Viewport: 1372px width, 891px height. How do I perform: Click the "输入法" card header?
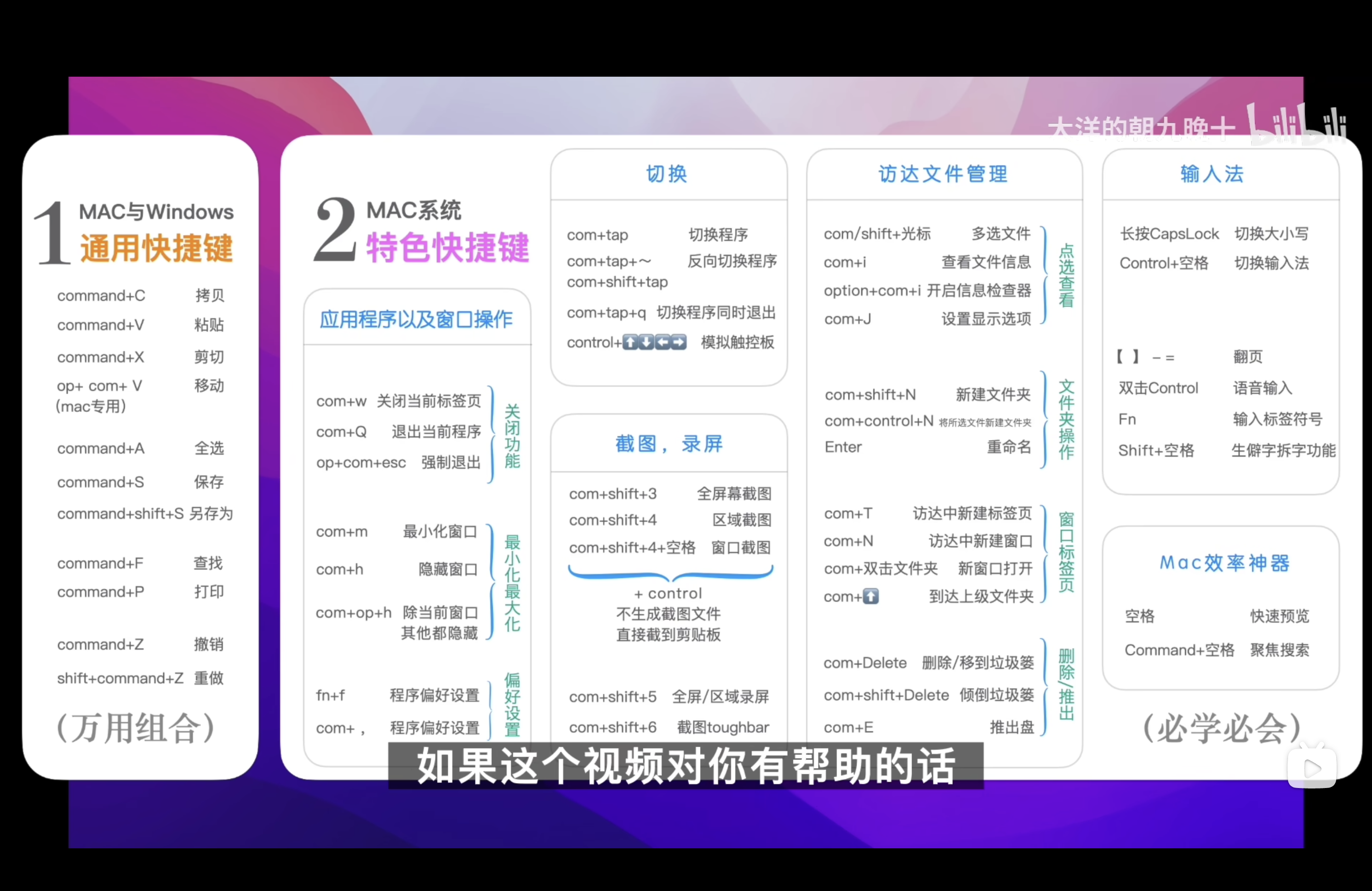click(x=1212, y=174)
